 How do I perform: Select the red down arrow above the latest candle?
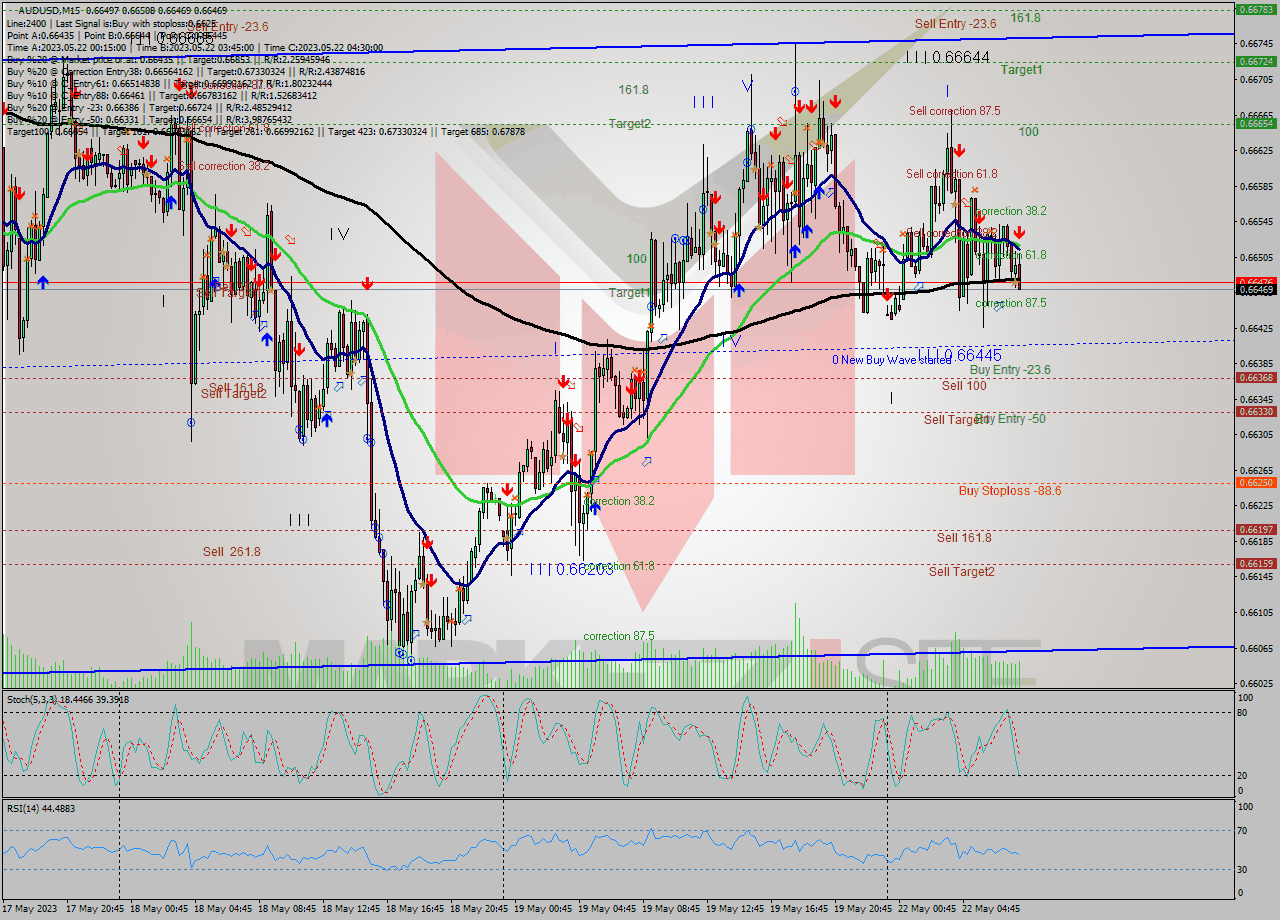1019,232
